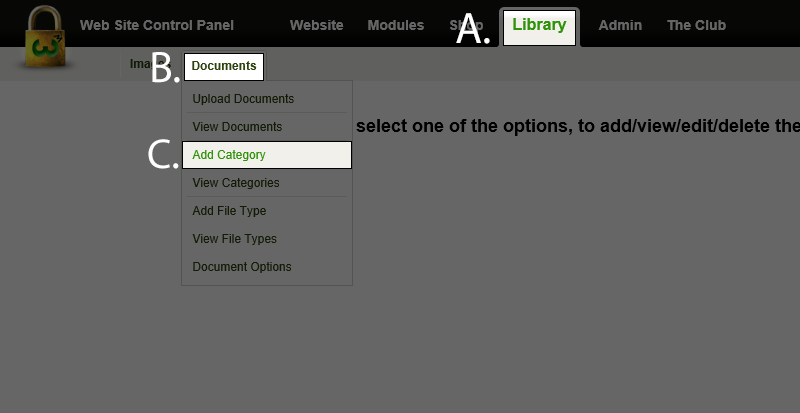Click the highlighted Add Category entry
The image size is (800, 413).
click(267, 155)
